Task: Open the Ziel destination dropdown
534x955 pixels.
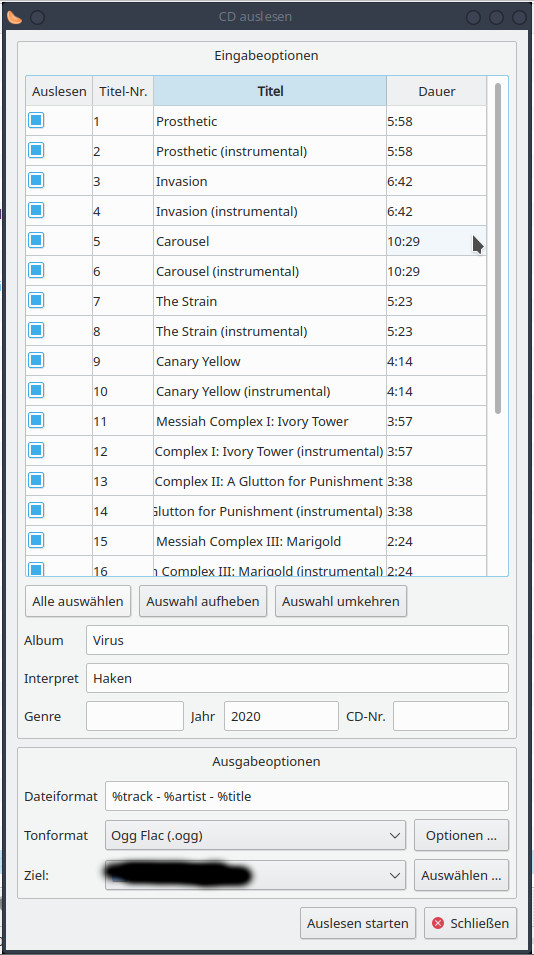Action: (255, 875)
